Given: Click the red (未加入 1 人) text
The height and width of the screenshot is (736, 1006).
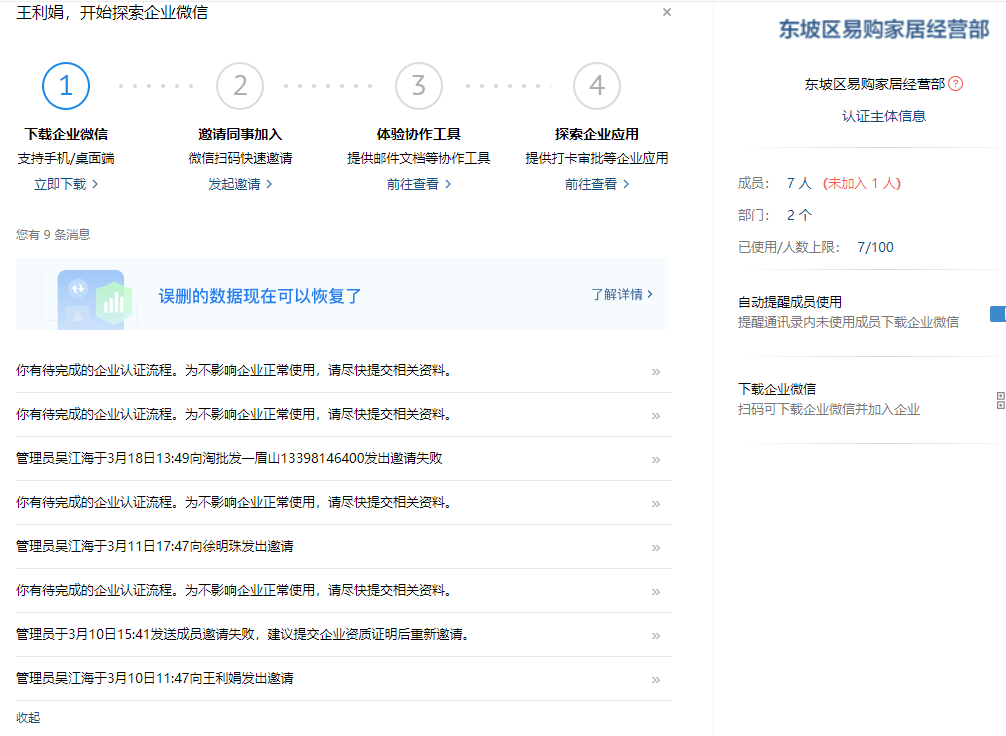Looking at the screenshot, I should point(862,184).
